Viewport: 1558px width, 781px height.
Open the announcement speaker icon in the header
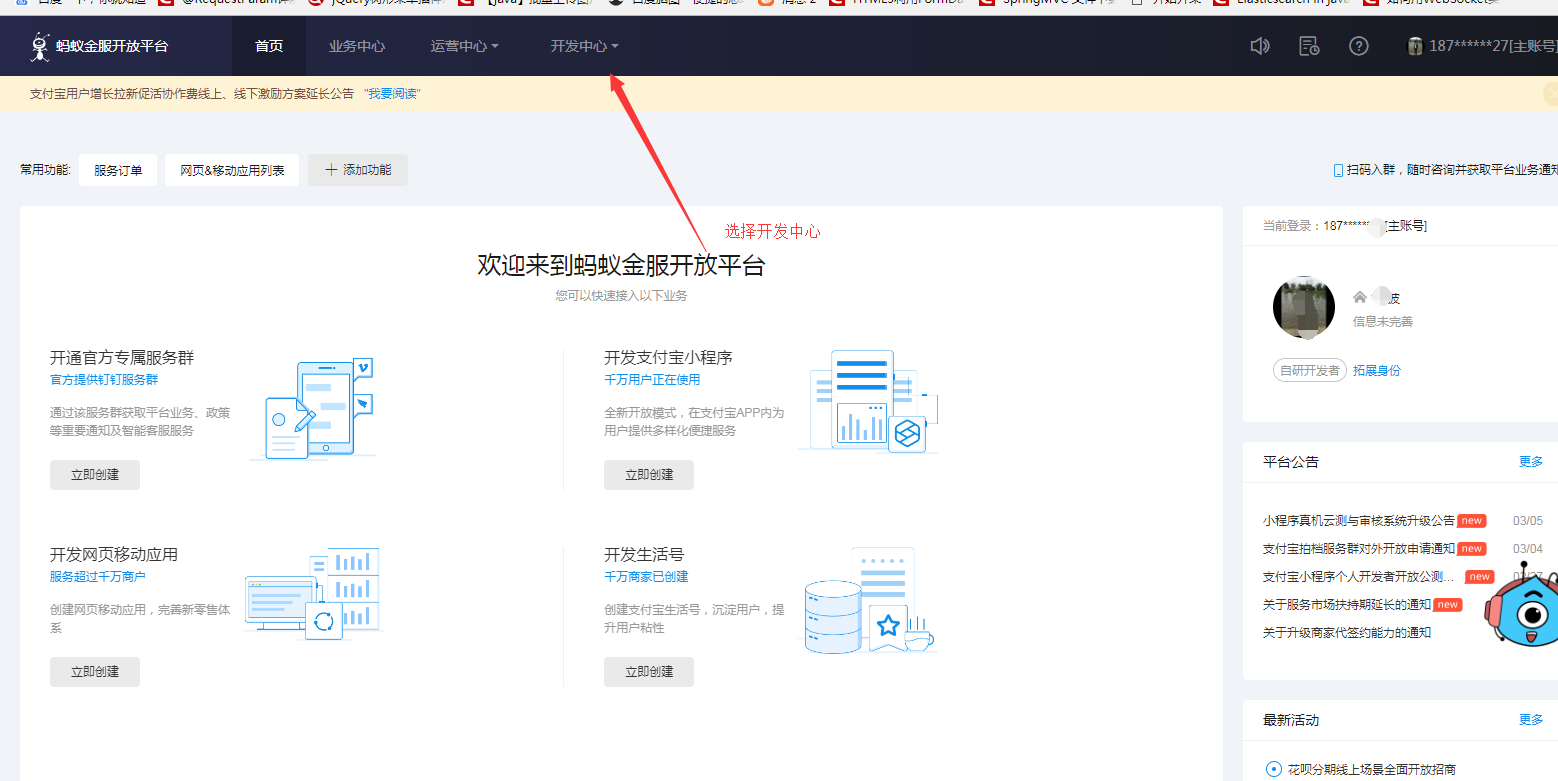point(1260,46)
